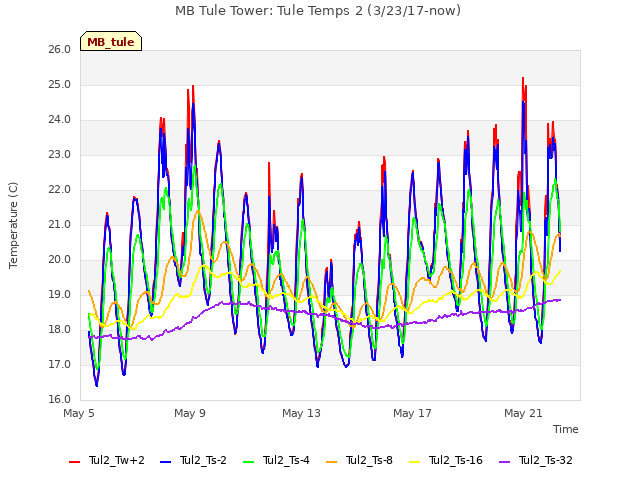
Task: Click the 23.0 y-axis tick label
Action: point(60,155)
